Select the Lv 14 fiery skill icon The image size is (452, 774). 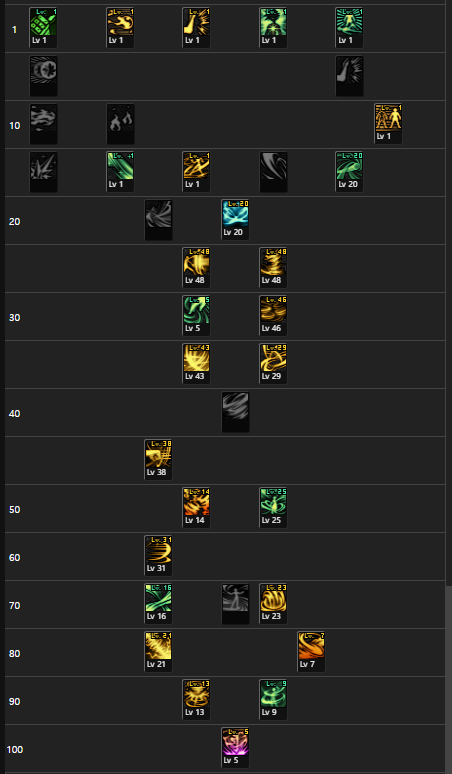tap(196, 507)
